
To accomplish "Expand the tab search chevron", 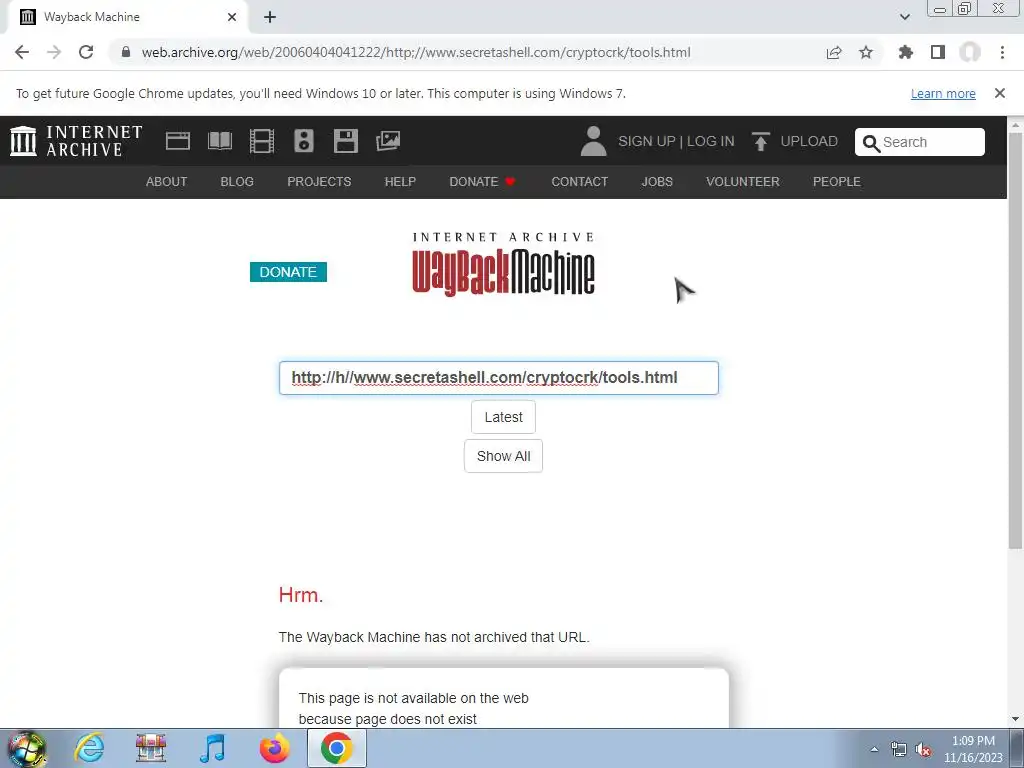I will click(904, 17).
